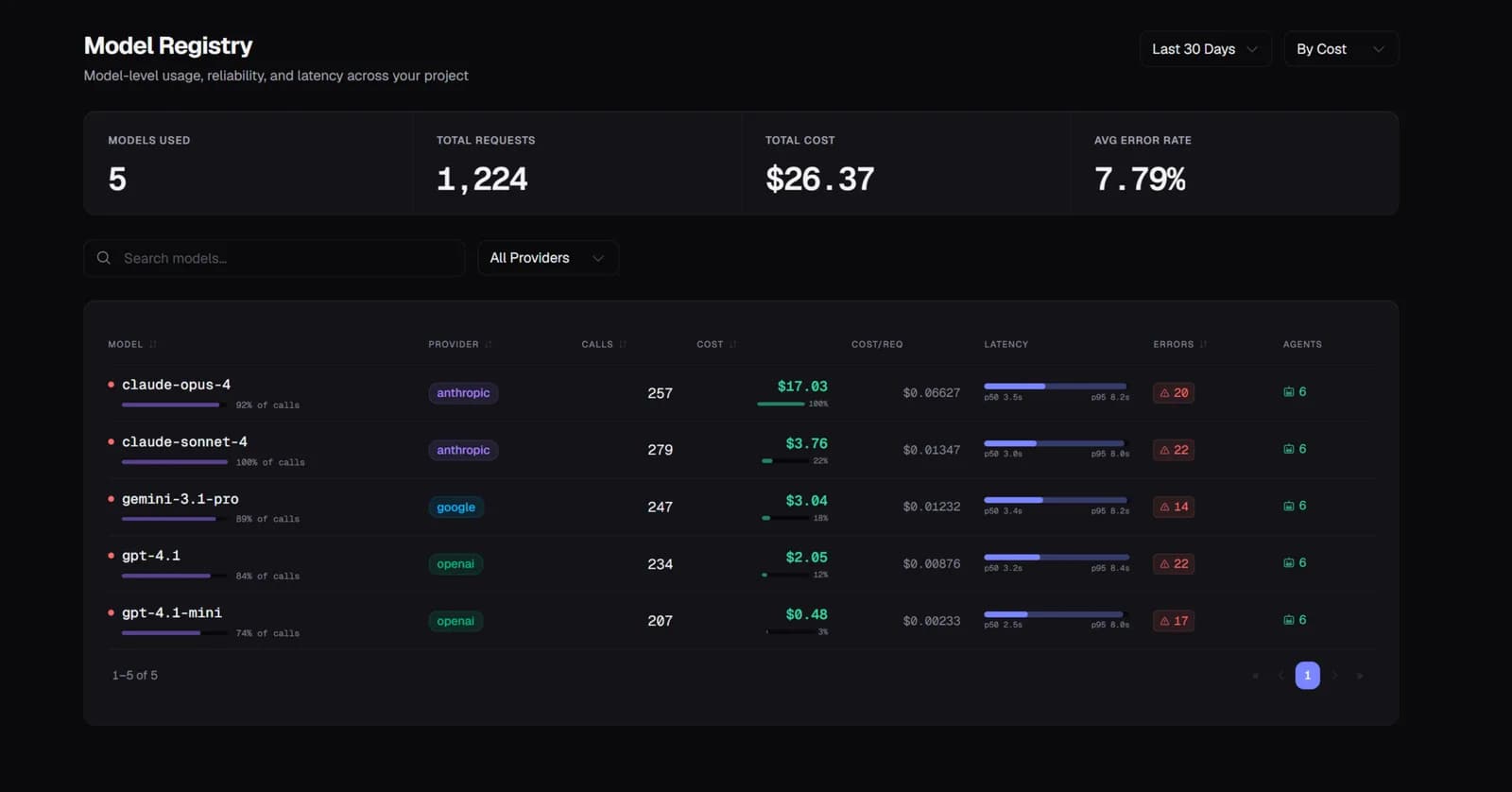Open the Last 30 Days dropdown
The width and height of the screenshot is (1512, 792).
point(1205,49)
